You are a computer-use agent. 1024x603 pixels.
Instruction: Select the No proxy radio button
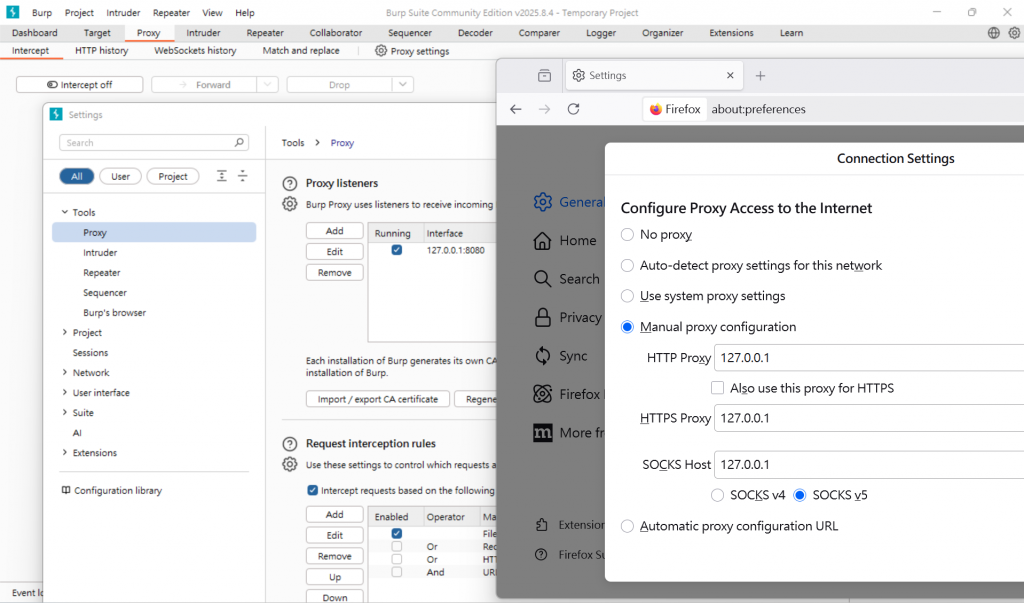pyautogui.click(x=627, y=235)
